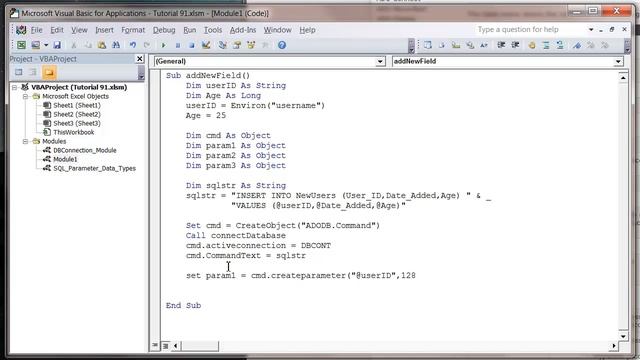Viewport: 640px width, 360px height.
Task: Open Standard toolbar options chevron
Action: click(x=411, y=45)
